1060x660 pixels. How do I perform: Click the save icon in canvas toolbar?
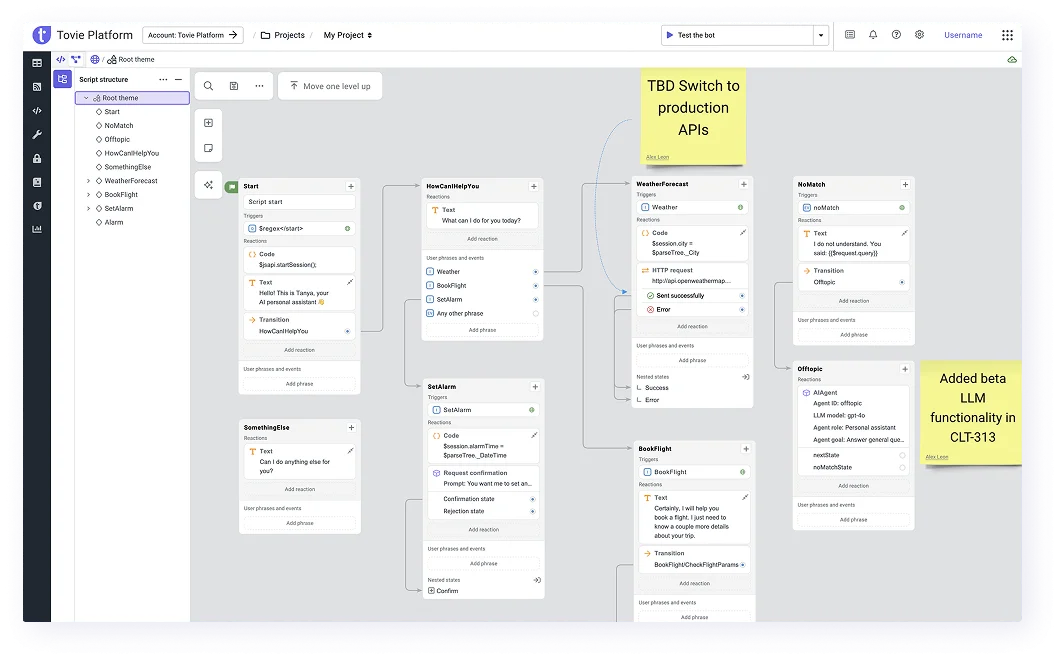(x=234, y=86)
